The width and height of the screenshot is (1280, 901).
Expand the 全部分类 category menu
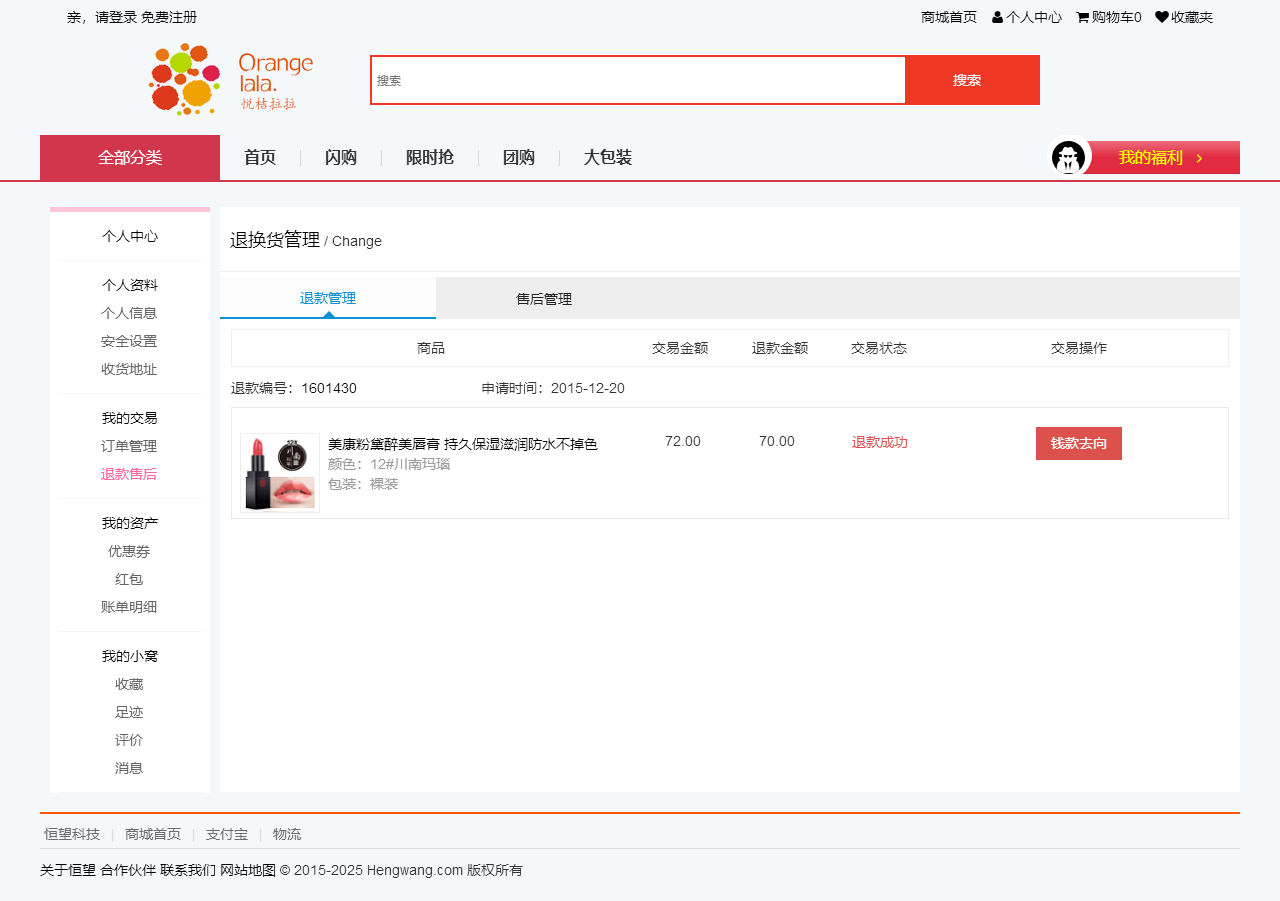tap(130, 158)
